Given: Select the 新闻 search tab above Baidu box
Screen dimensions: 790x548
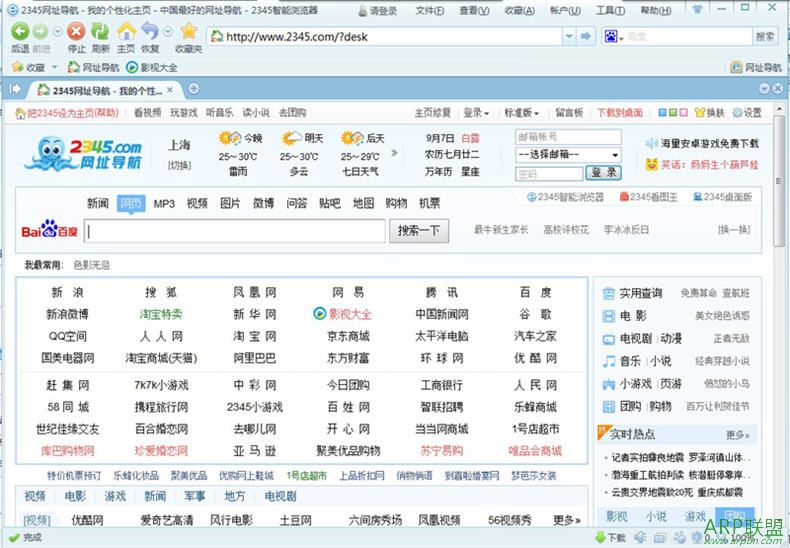Looking at the screenshot, I should tap(98, 203).
